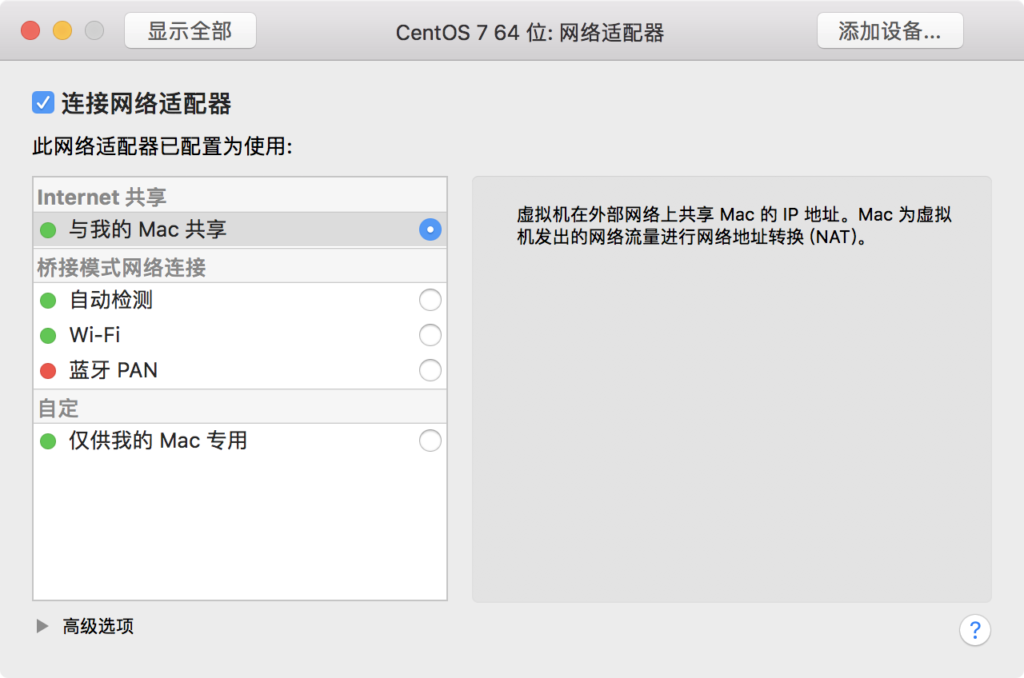Click green status dot beside 仅供我的 Mac 专用
Viewport: 1024px width, 678px height.
coord(48,442)
